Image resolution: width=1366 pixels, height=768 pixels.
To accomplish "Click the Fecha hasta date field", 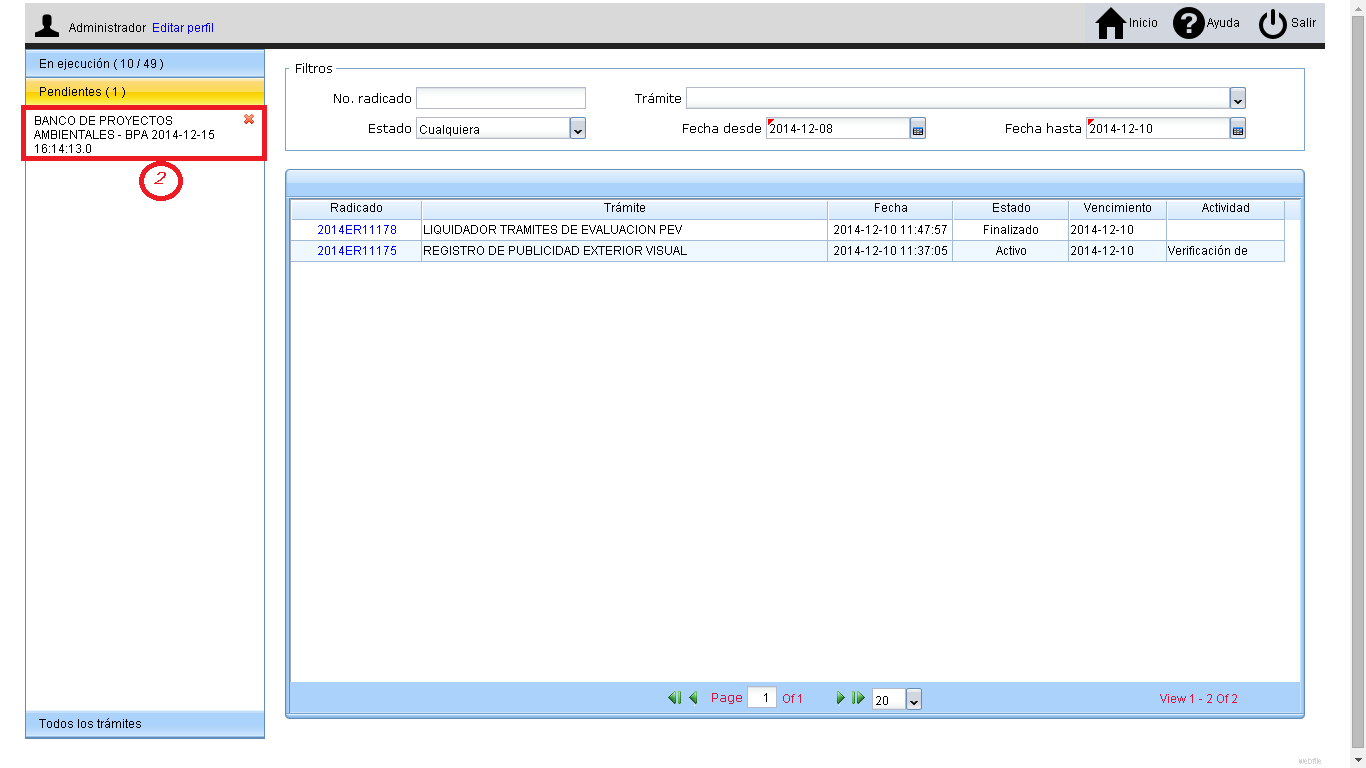I will [x=1158, y=129].
